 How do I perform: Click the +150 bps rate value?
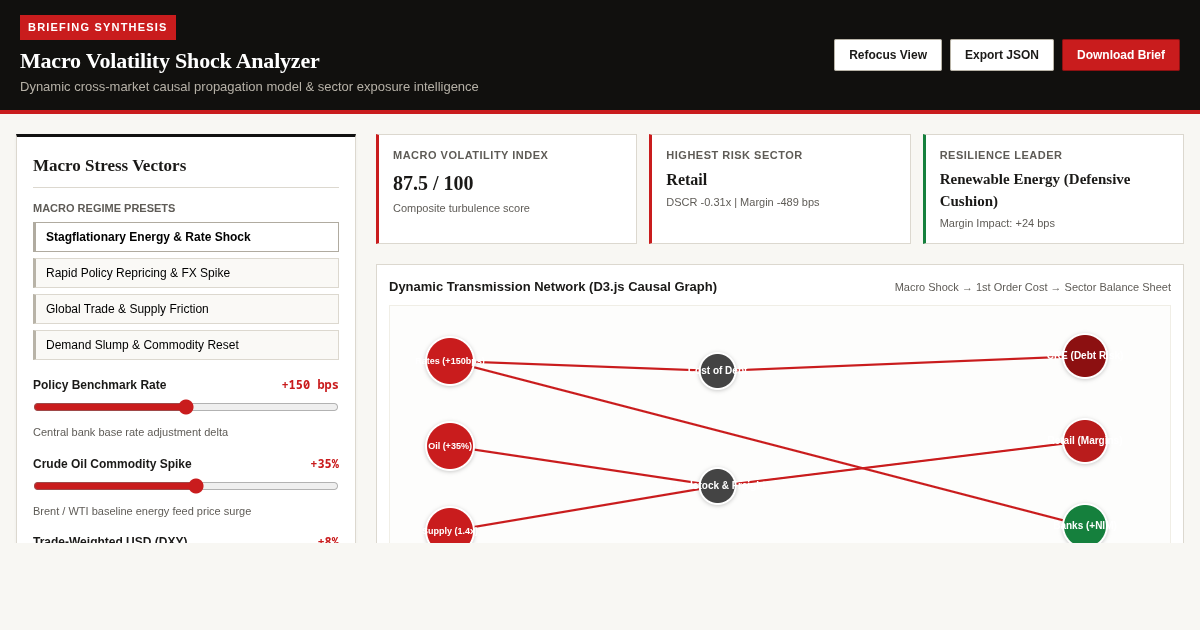click(x=310, y=385)
